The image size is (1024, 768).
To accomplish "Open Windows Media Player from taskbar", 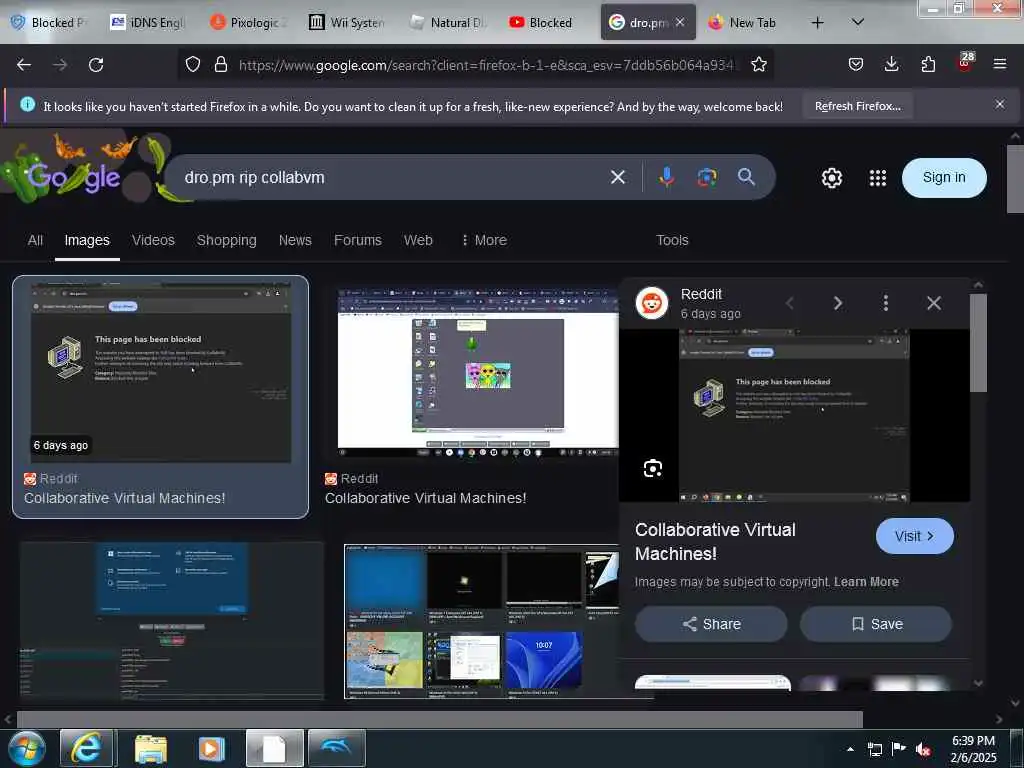I will tap(211, 748).
